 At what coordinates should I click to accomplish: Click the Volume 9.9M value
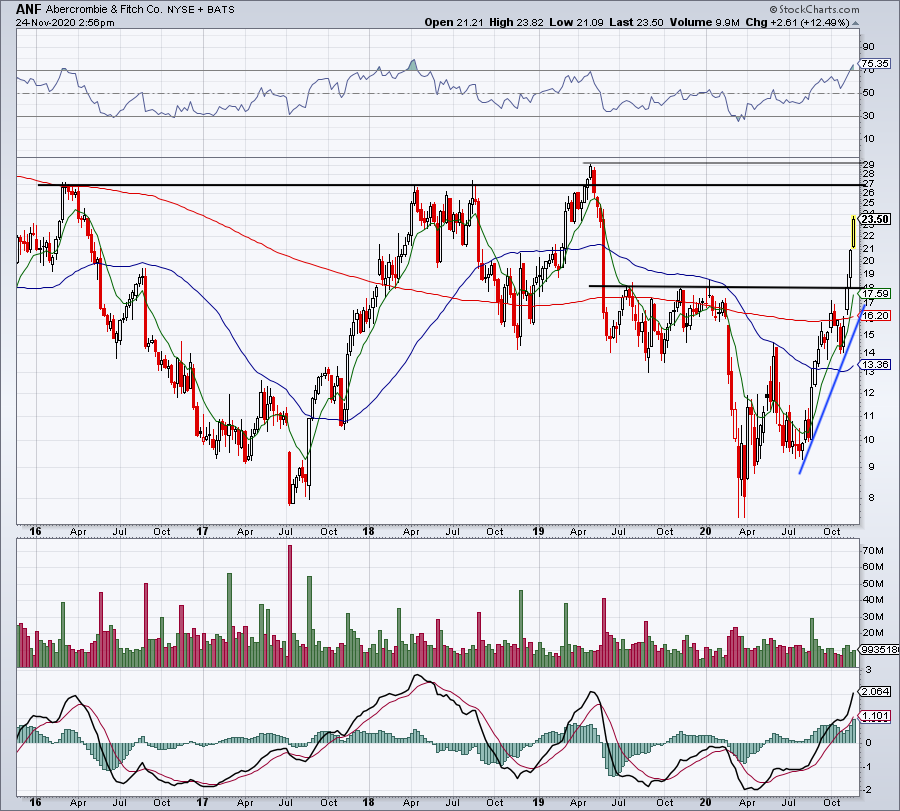[x=704, y=22]
